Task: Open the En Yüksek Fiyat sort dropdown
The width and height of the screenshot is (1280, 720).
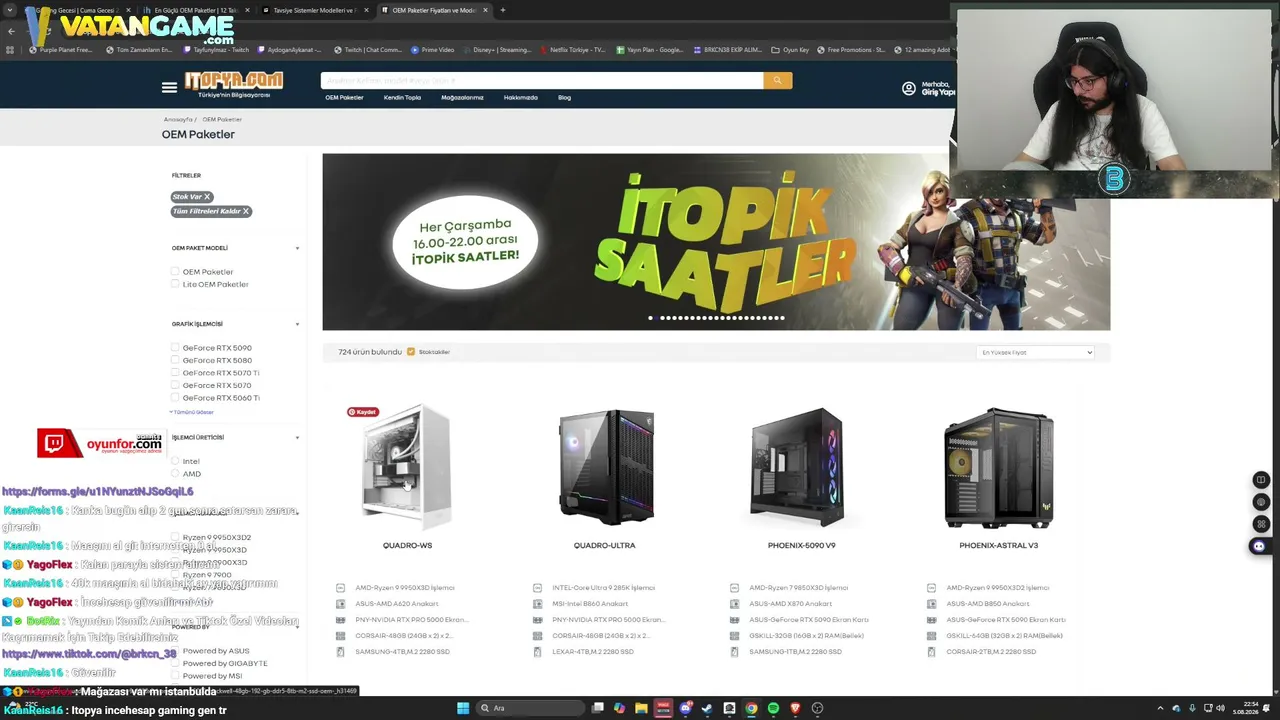Action: (1035, 352)
